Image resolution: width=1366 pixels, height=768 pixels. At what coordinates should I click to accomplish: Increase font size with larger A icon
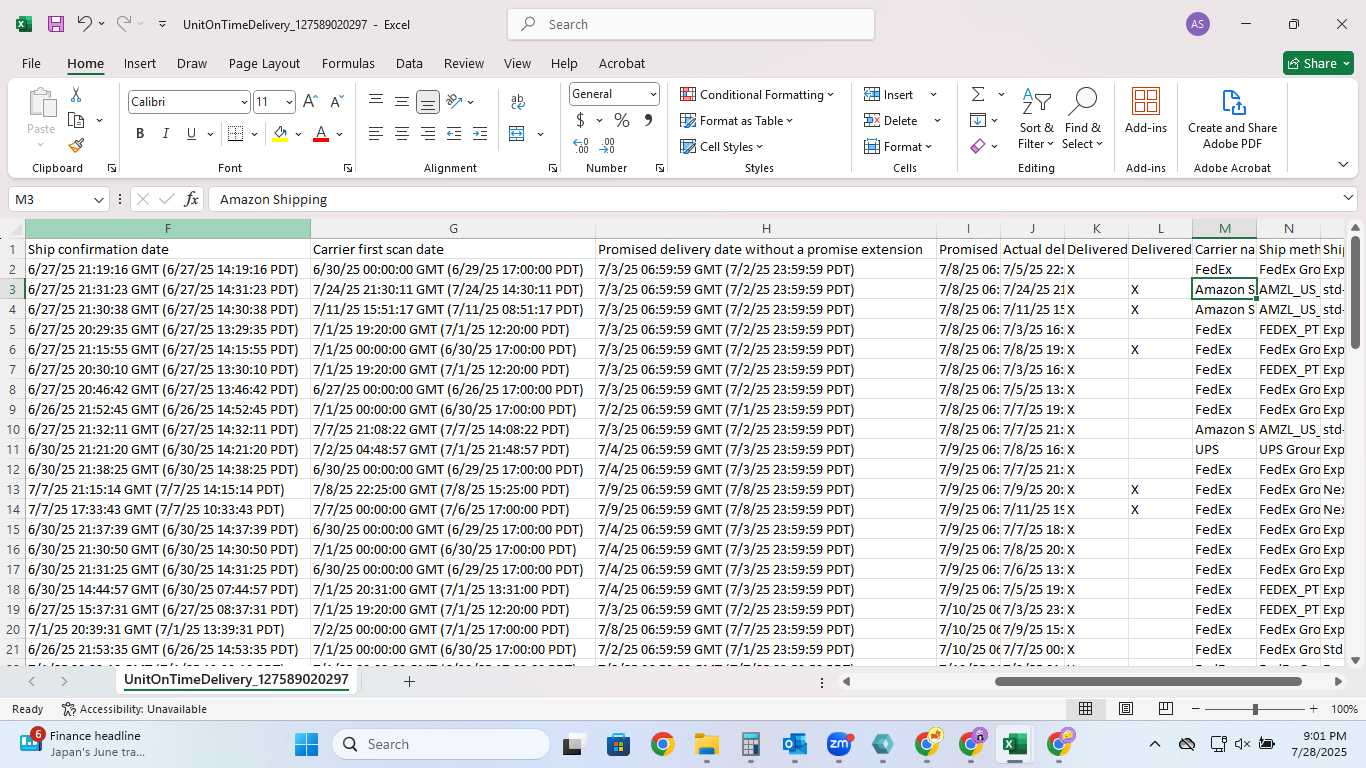[310, 102]
